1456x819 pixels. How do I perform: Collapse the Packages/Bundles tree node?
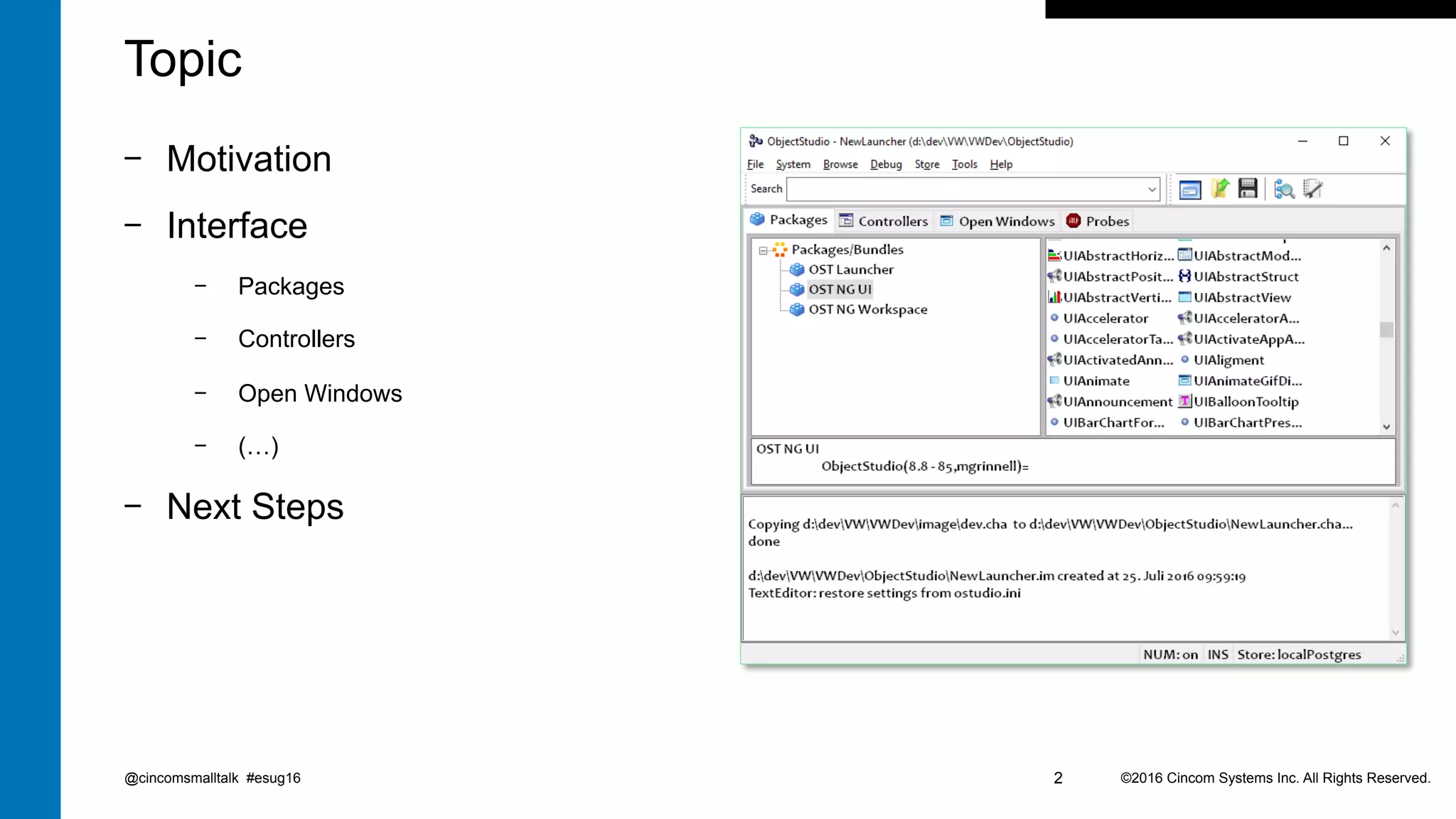click(763, 250)
